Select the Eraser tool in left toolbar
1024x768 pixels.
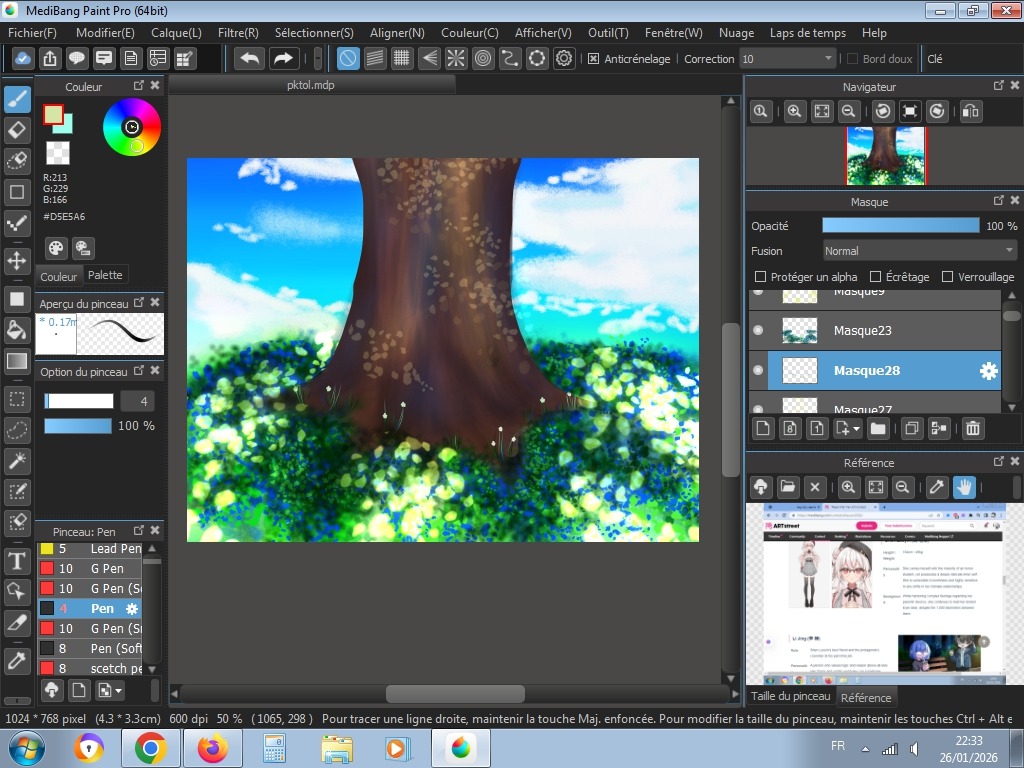point(17,130)
